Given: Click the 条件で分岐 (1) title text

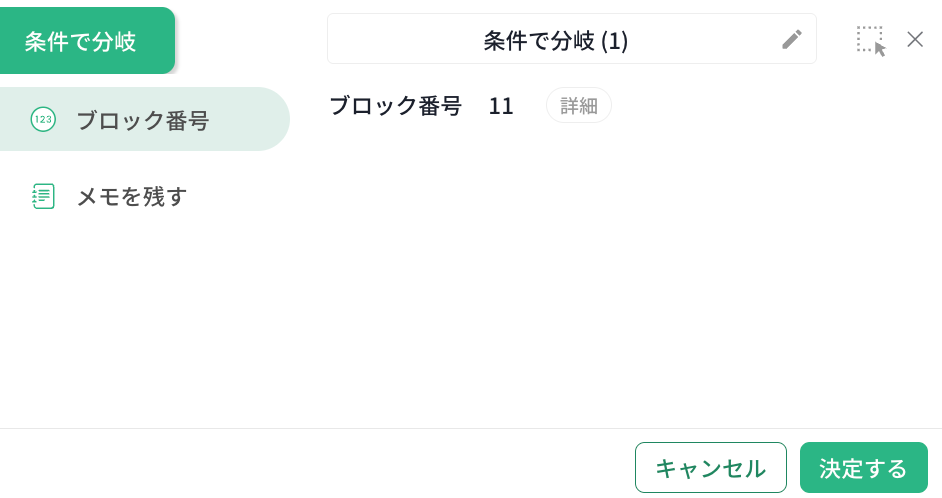Looking at the screenshot, I should coord(556,40).
